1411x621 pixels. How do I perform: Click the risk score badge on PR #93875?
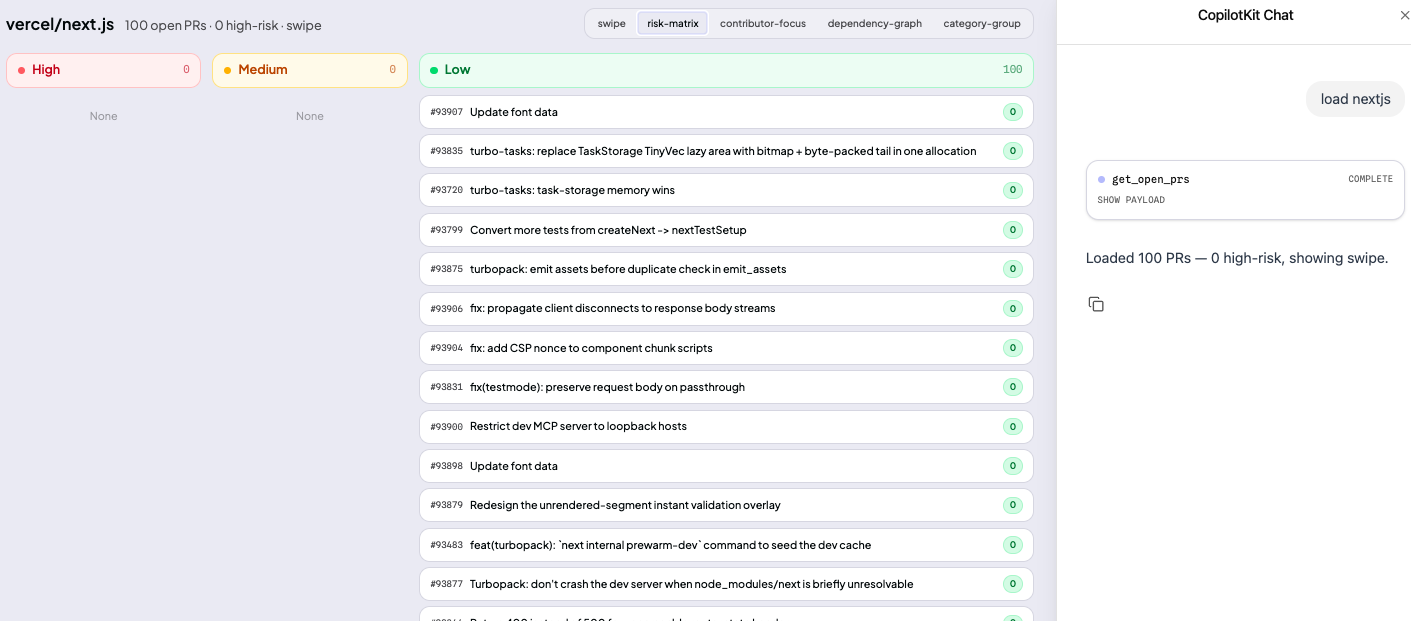point(1013,269)
